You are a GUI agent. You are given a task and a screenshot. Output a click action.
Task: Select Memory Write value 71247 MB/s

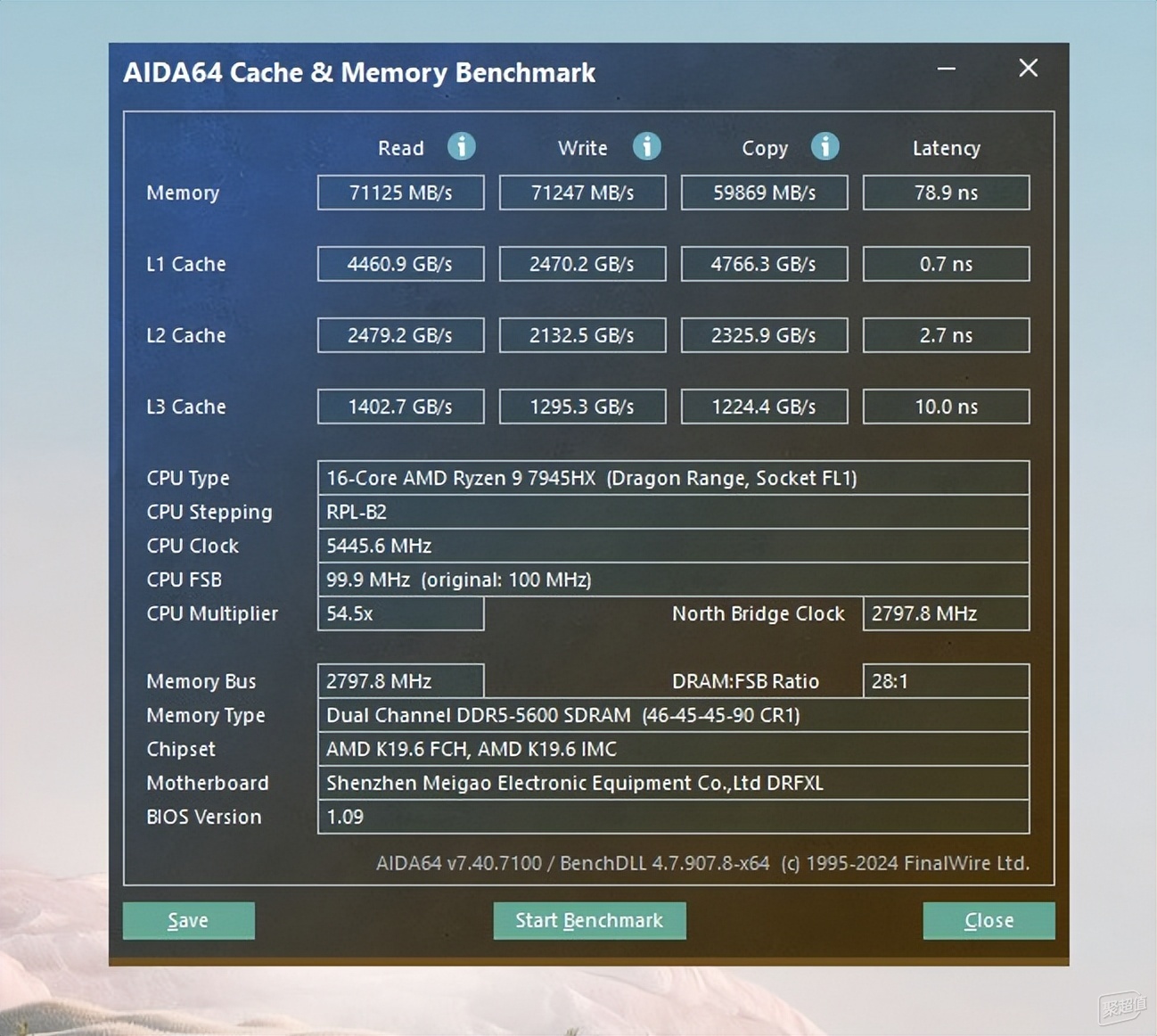pyautogui.click(x=583, y=193)
